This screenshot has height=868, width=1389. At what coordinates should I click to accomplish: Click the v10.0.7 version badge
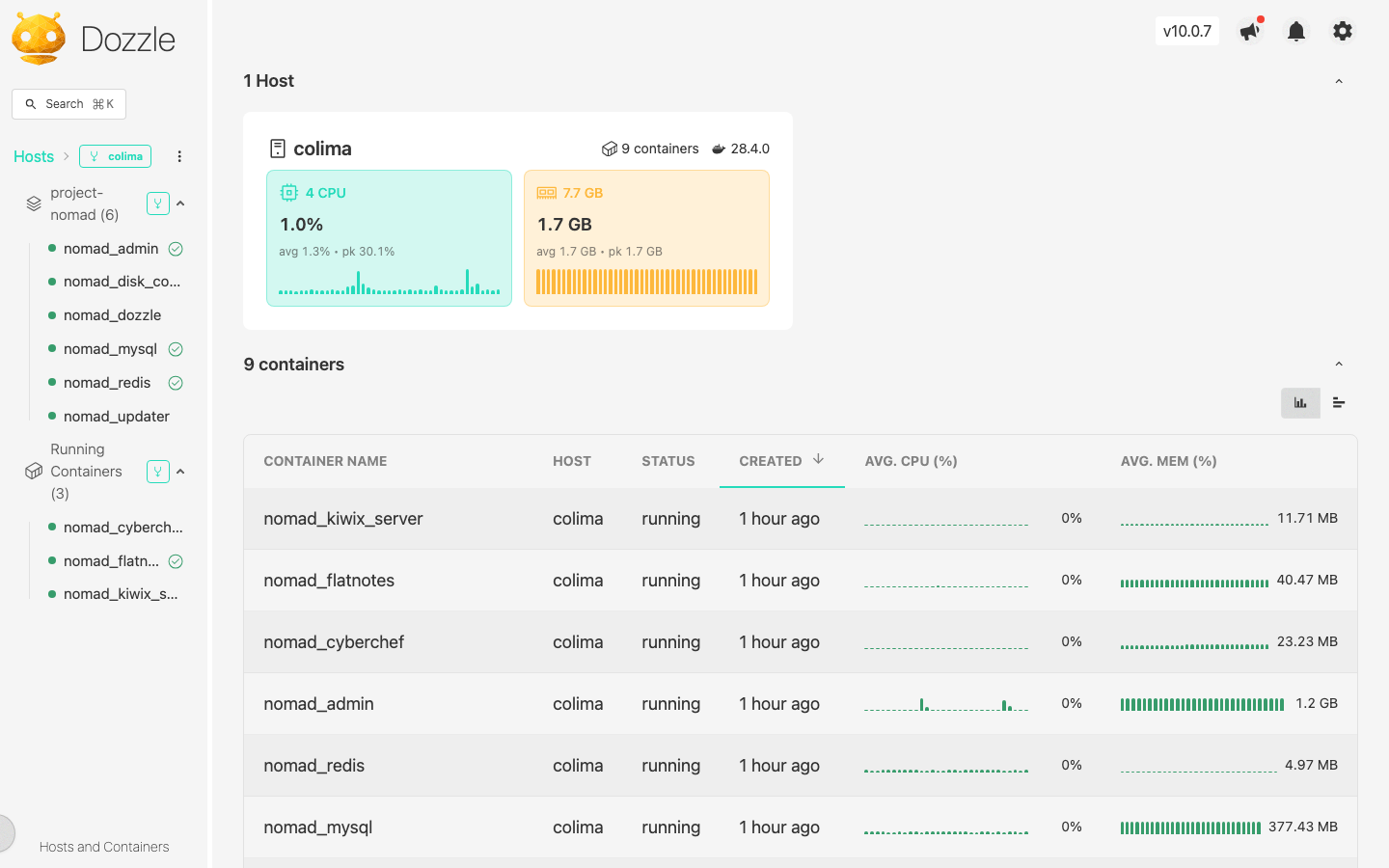(1187, 31)
